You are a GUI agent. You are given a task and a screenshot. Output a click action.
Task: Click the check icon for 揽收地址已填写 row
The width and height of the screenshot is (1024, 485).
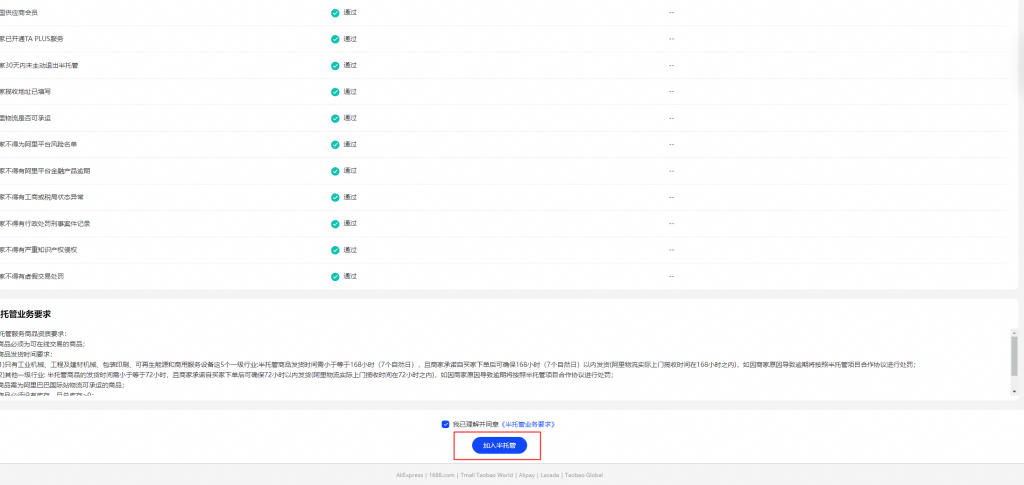pos(335,92)
